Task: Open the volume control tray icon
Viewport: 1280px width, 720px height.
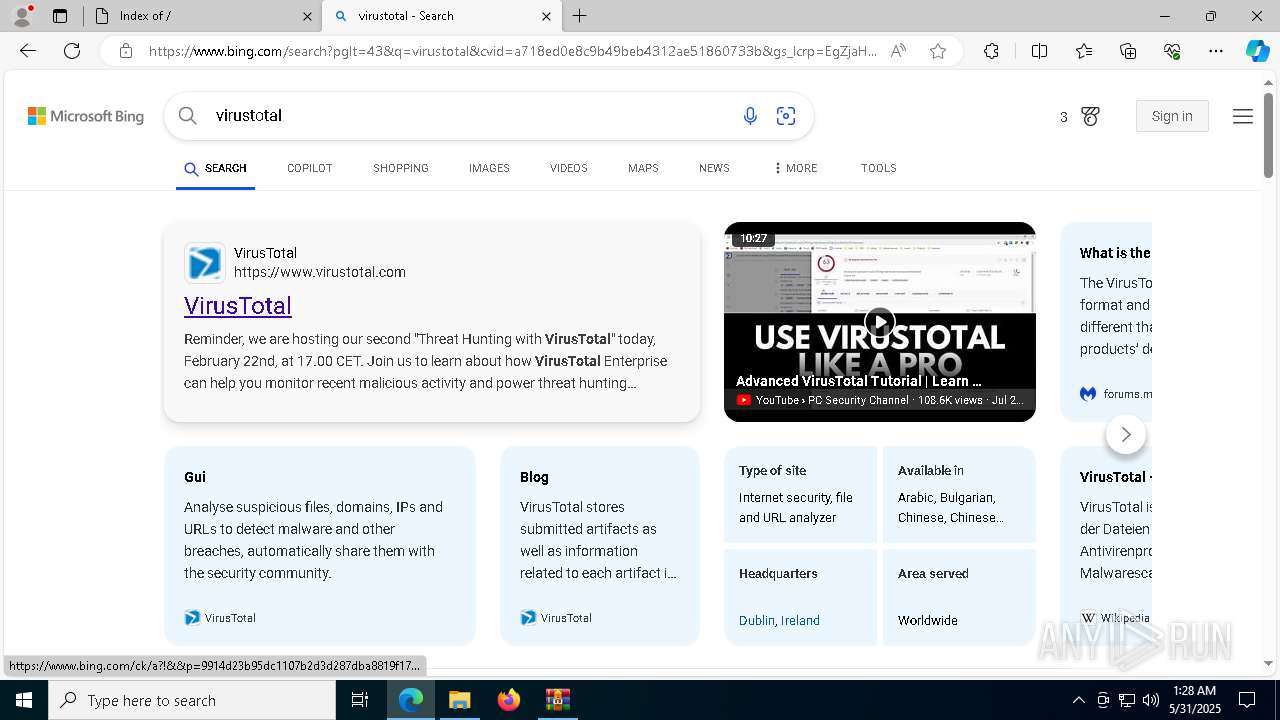Action: coord(1150,700)
